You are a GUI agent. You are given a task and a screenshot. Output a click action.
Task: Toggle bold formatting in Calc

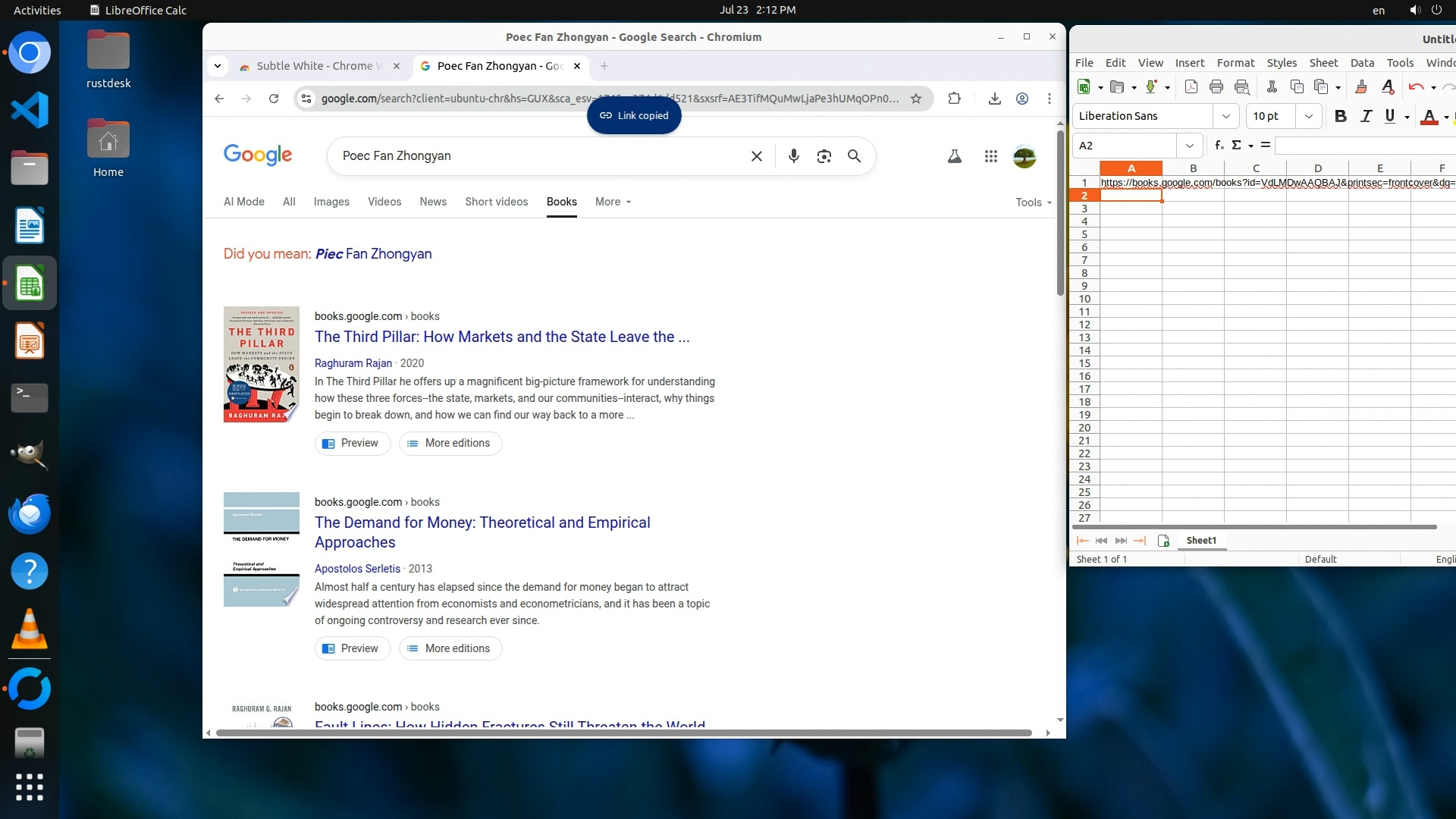(x=1340, y=116)
